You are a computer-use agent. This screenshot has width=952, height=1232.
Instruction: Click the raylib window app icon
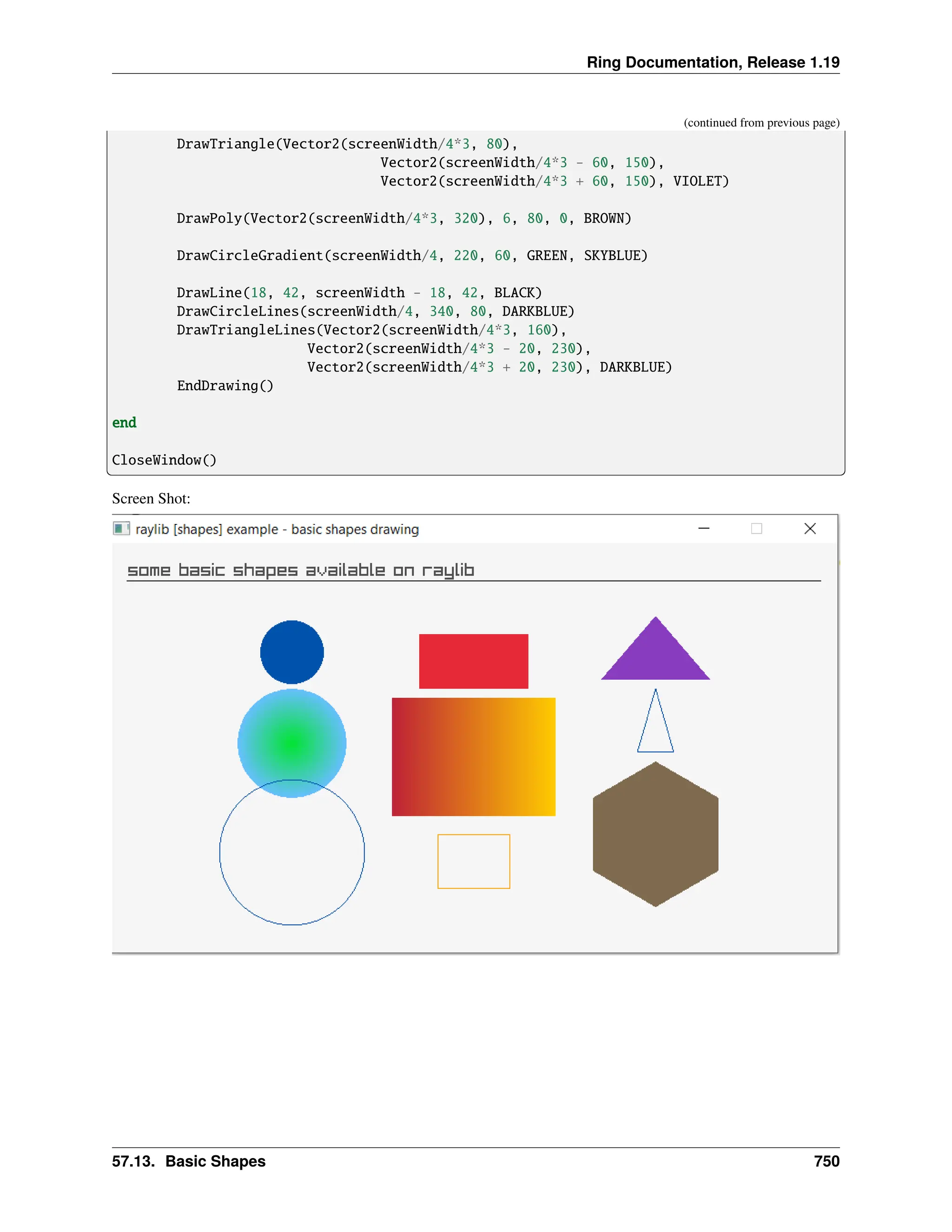click(121, 529)
